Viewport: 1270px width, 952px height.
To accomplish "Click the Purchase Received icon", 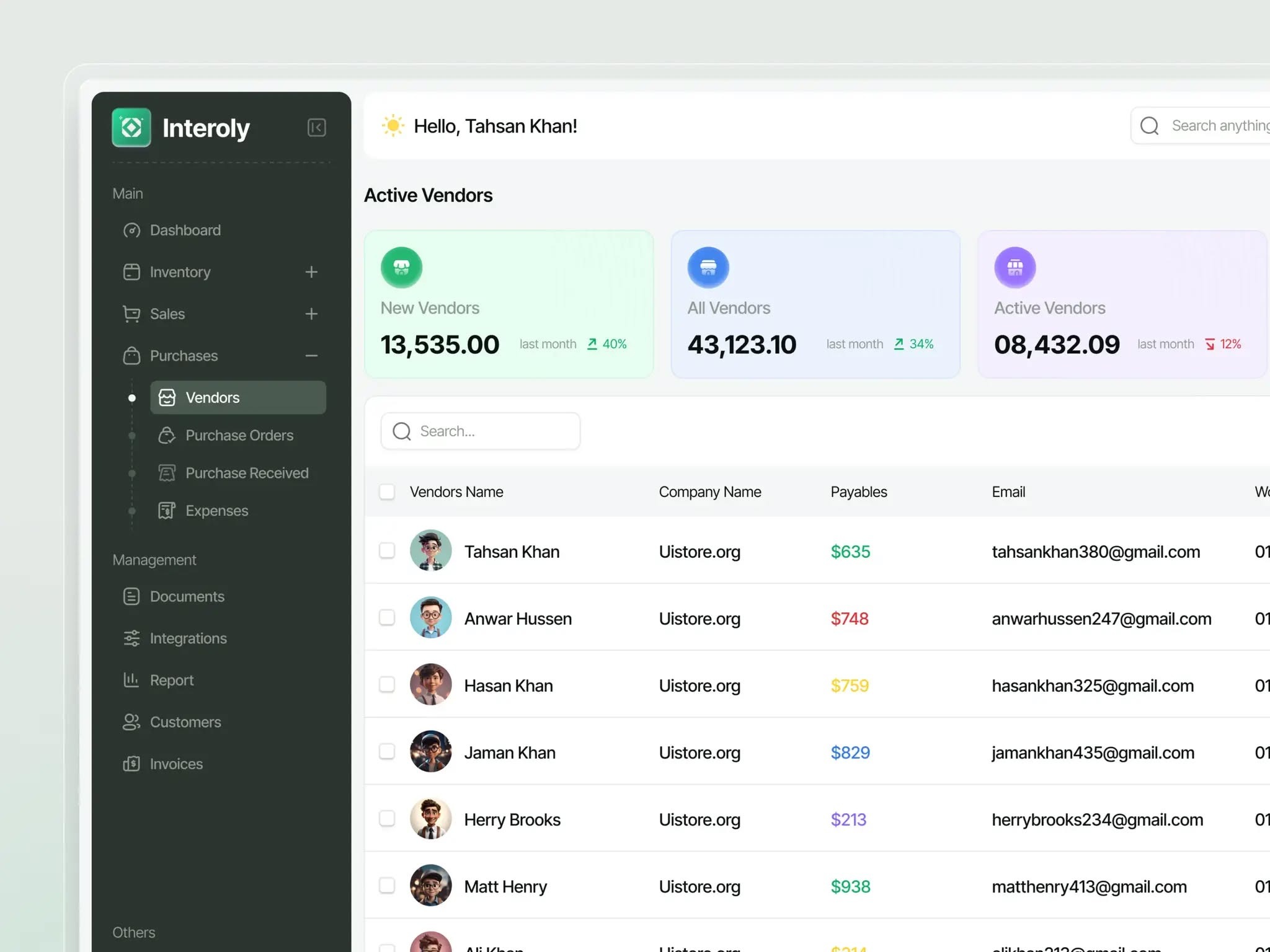I will (167, 473).
